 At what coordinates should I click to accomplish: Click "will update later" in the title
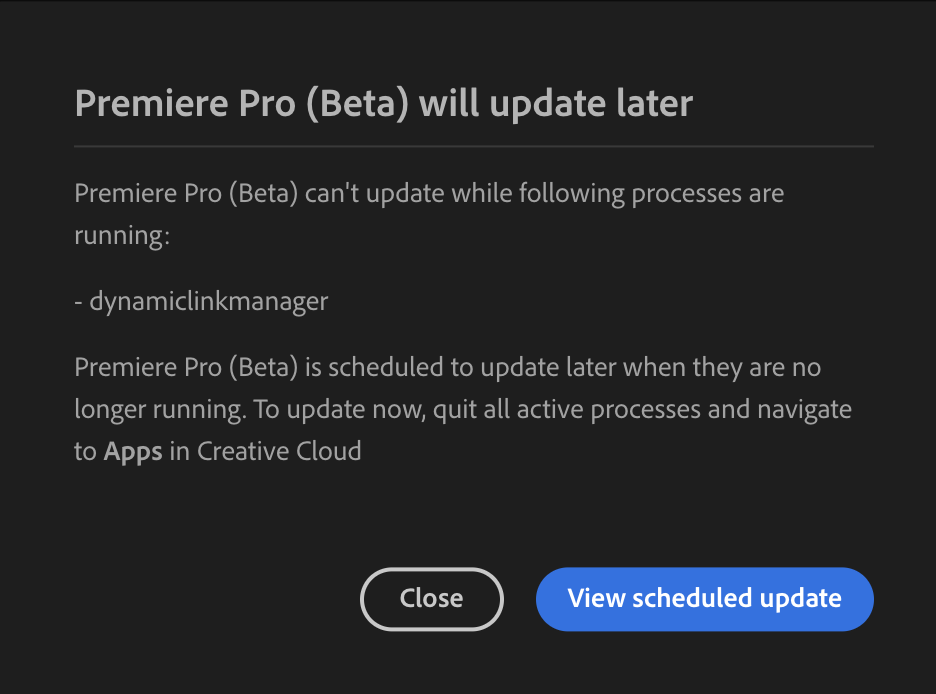coord(556,104)
